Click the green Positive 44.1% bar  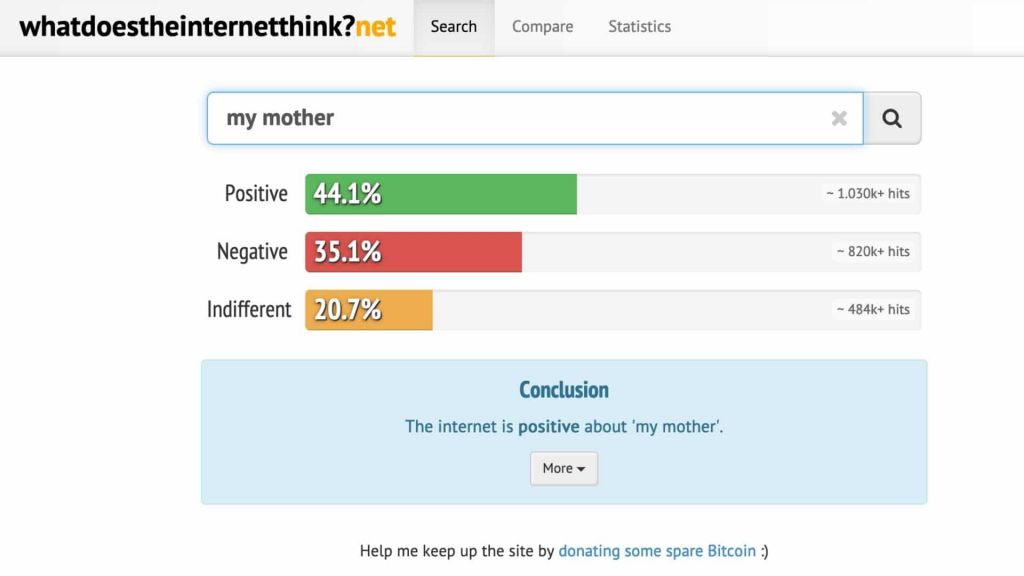click(441, 194)
